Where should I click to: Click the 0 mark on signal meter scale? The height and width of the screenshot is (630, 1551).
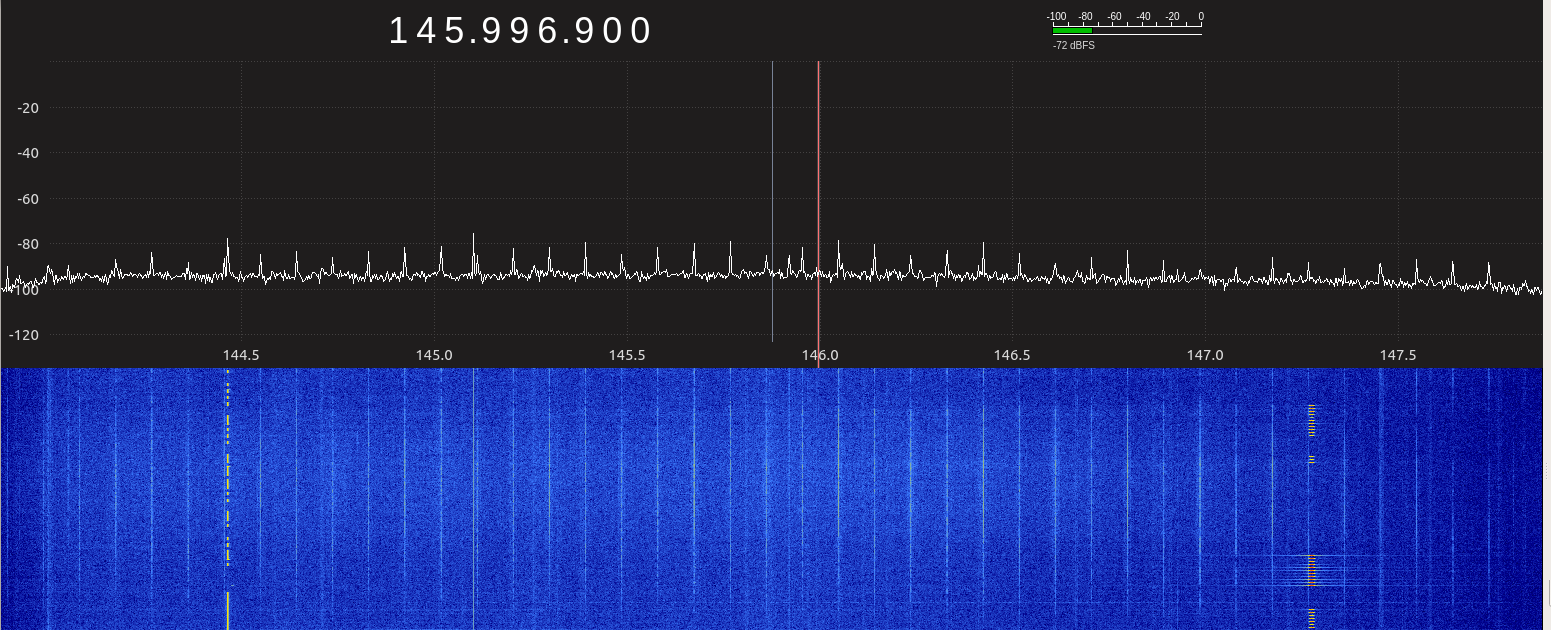point(1200,17)
